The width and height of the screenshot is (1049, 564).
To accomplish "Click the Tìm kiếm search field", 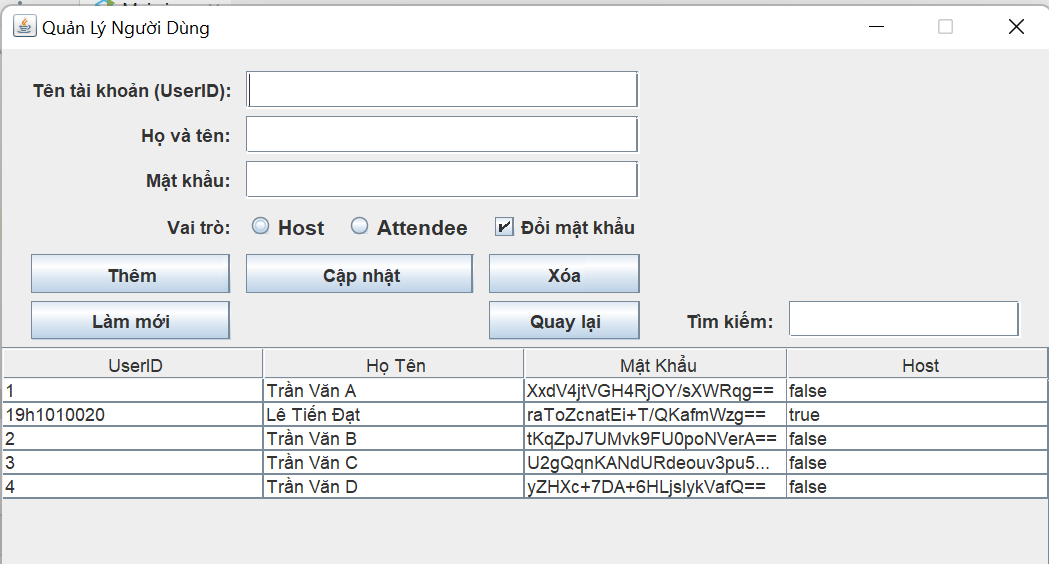I will point(904,318).
